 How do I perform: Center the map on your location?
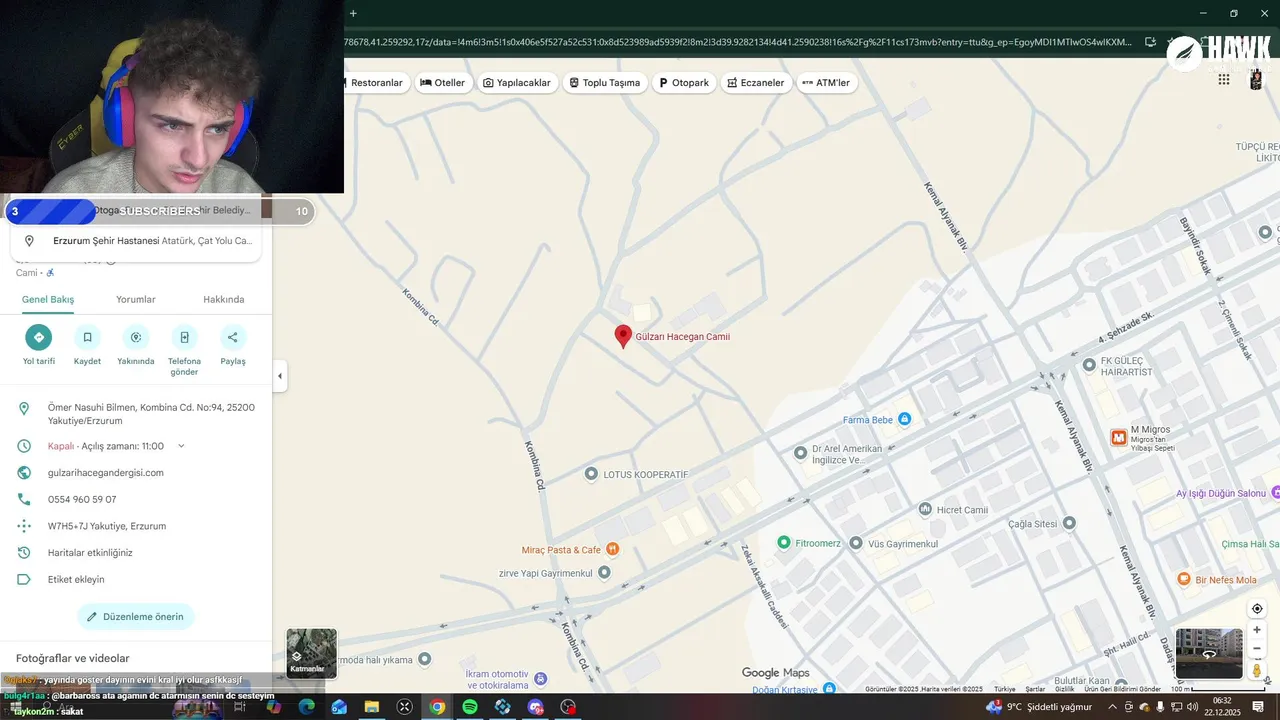[1257, 609]
